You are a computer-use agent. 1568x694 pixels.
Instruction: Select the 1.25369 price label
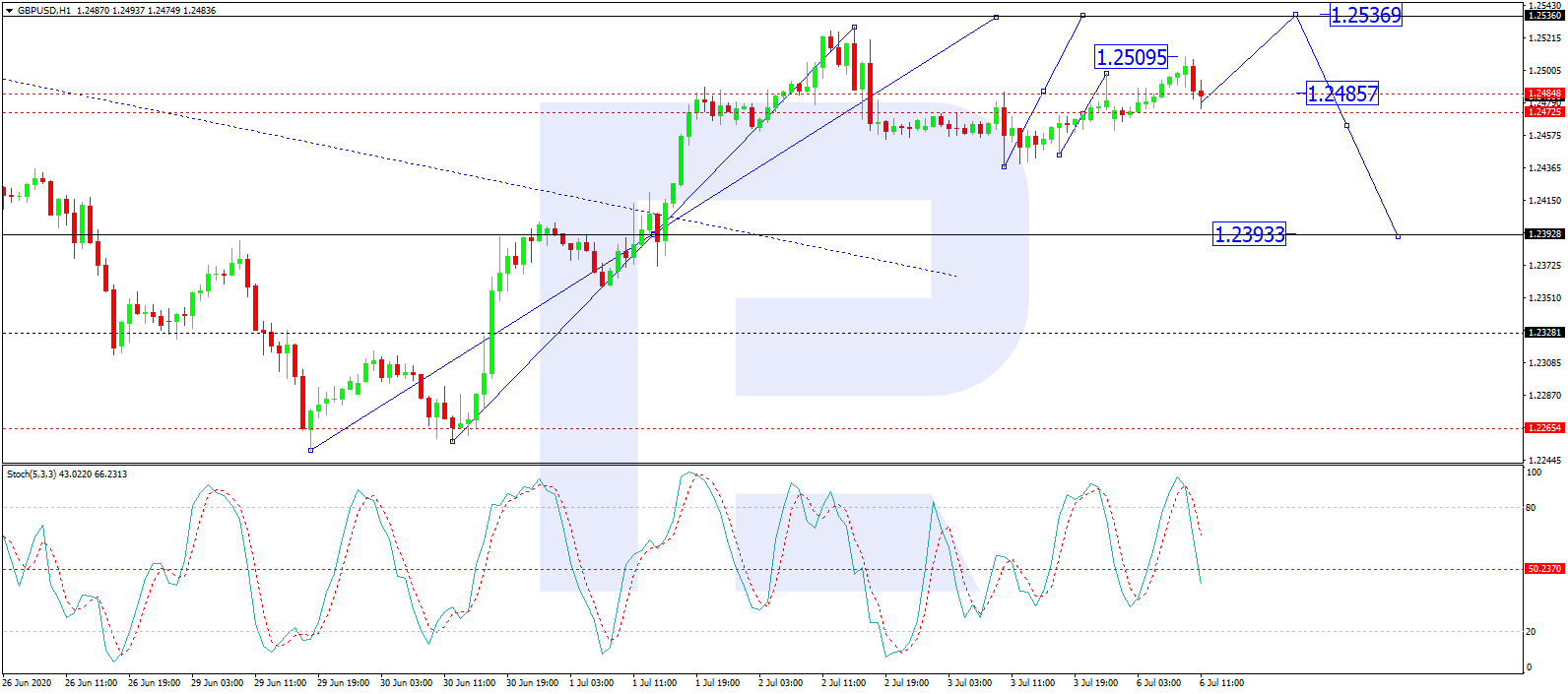[x=1365, y=15]
